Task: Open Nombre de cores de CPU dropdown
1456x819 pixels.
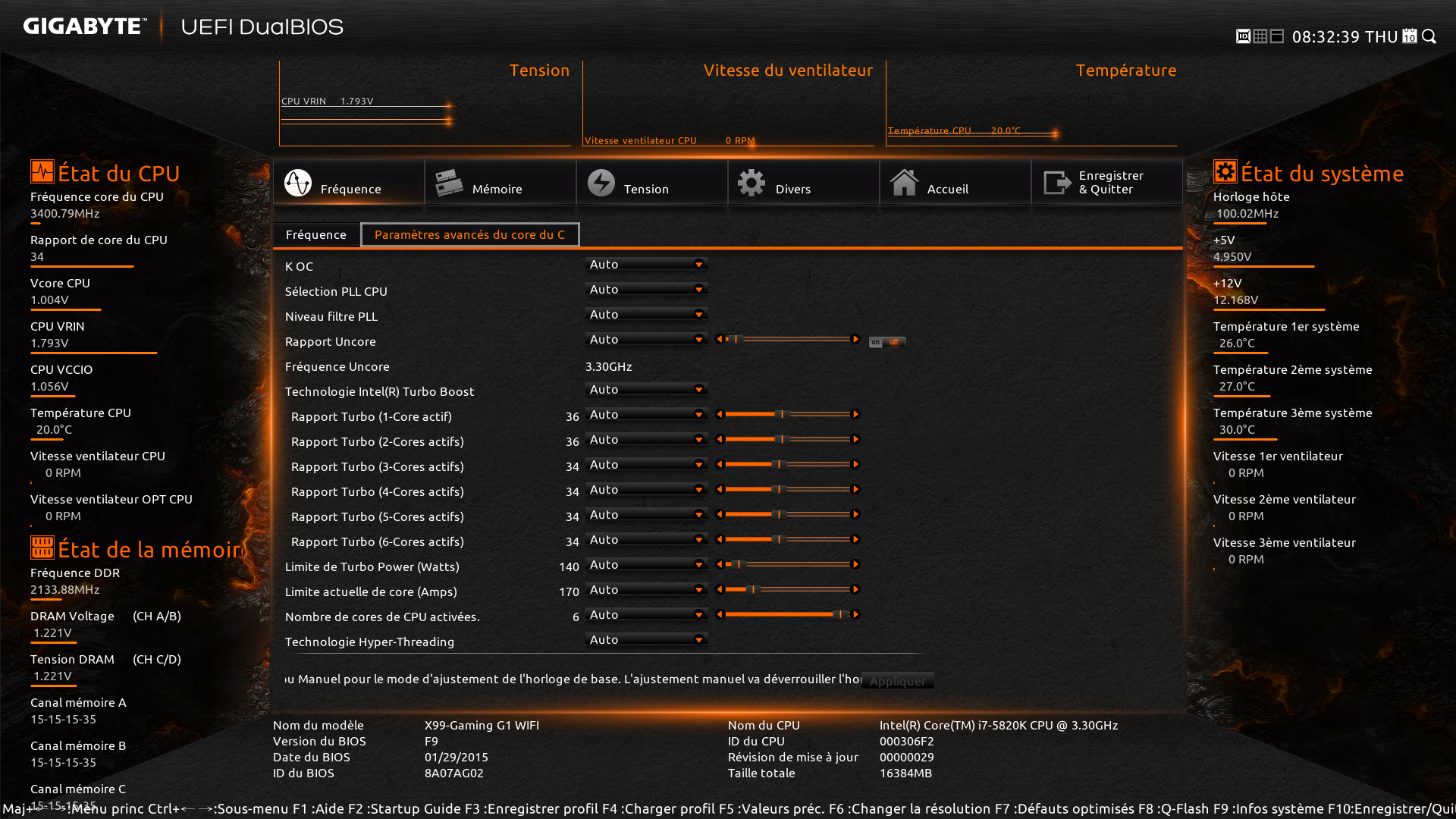Action: pos(647,614)
